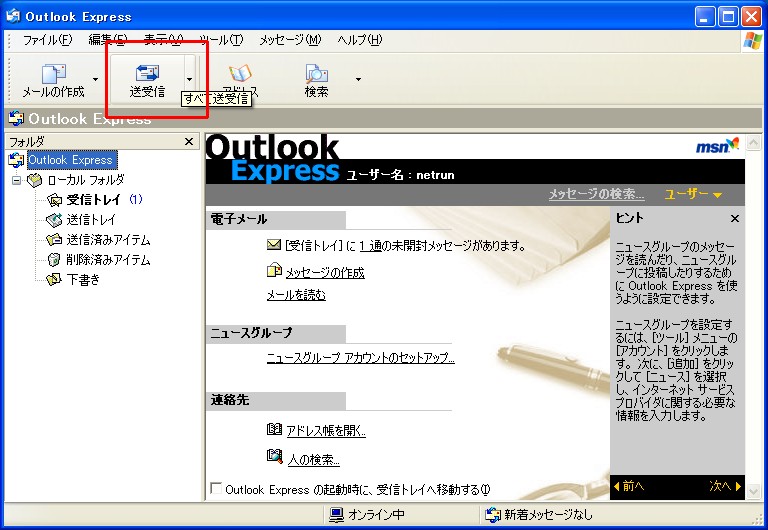The width and height of the screenshot is (768, 530).
Task: Click the scrollbar up arrow
Action: point(753,144)
